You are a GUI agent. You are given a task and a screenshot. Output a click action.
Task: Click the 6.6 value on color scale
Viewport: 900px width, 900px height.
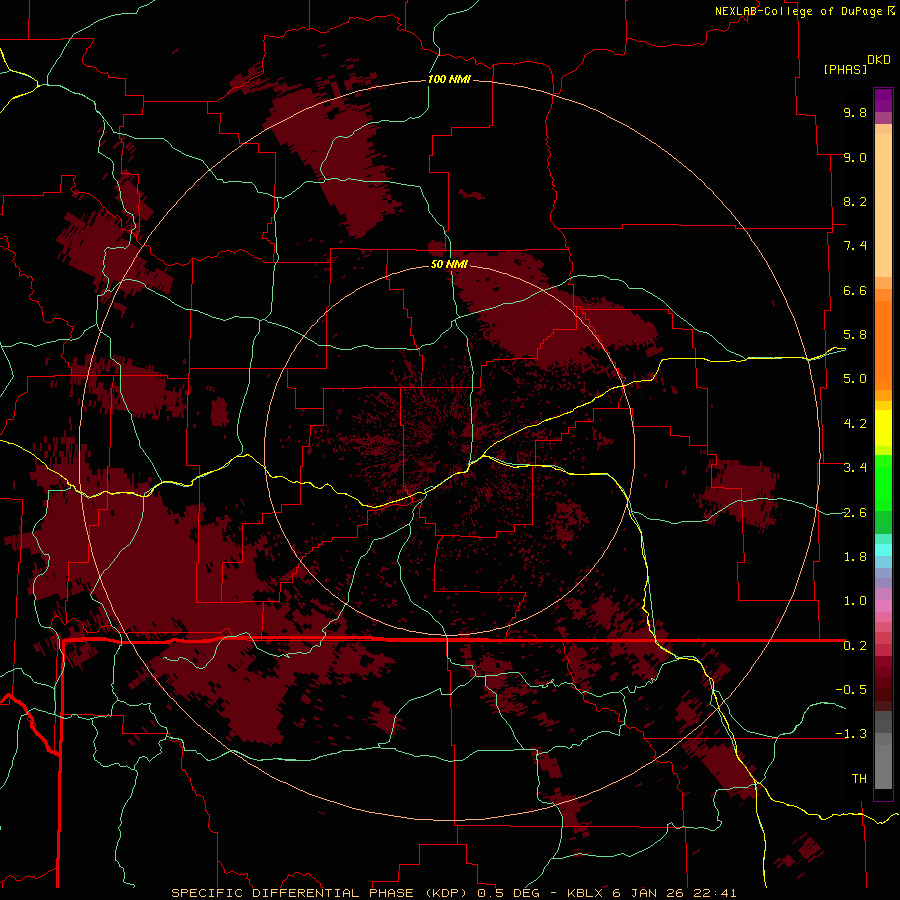coord(855,290)
